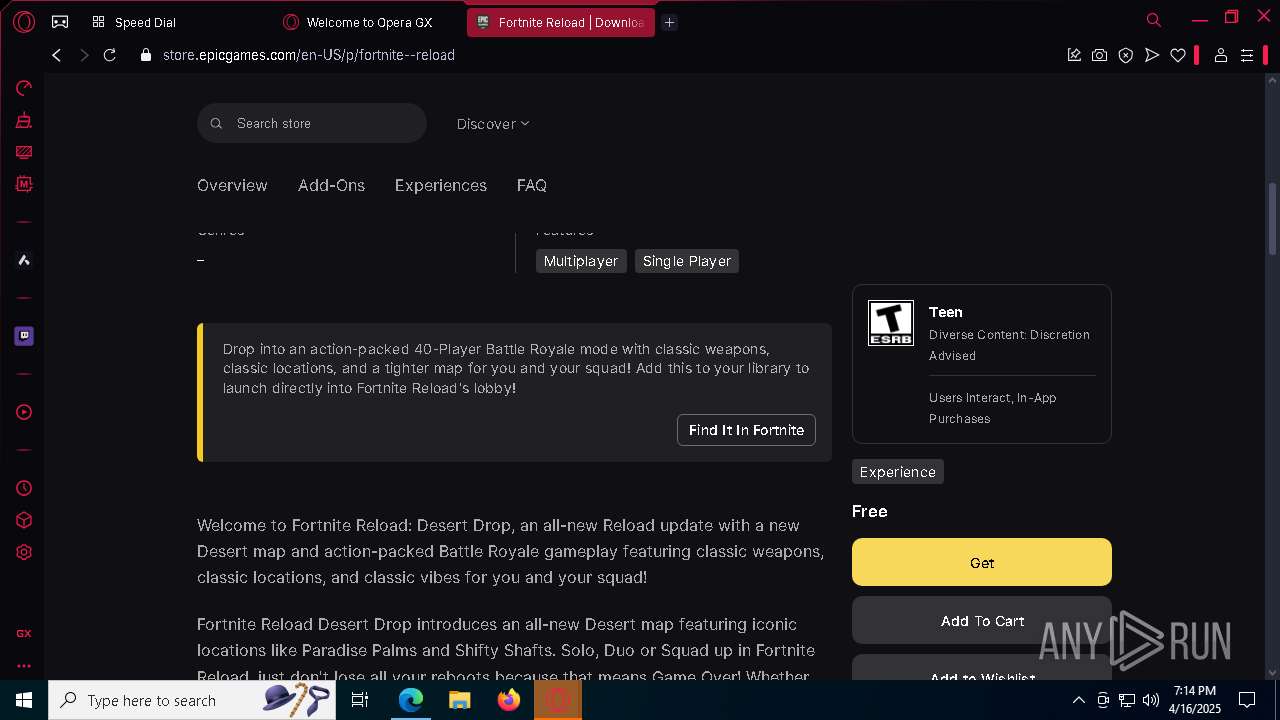Launch Microsoft Edge from taskbar
The width and height of the screenshot is (1280, 720).
[410, 700]
